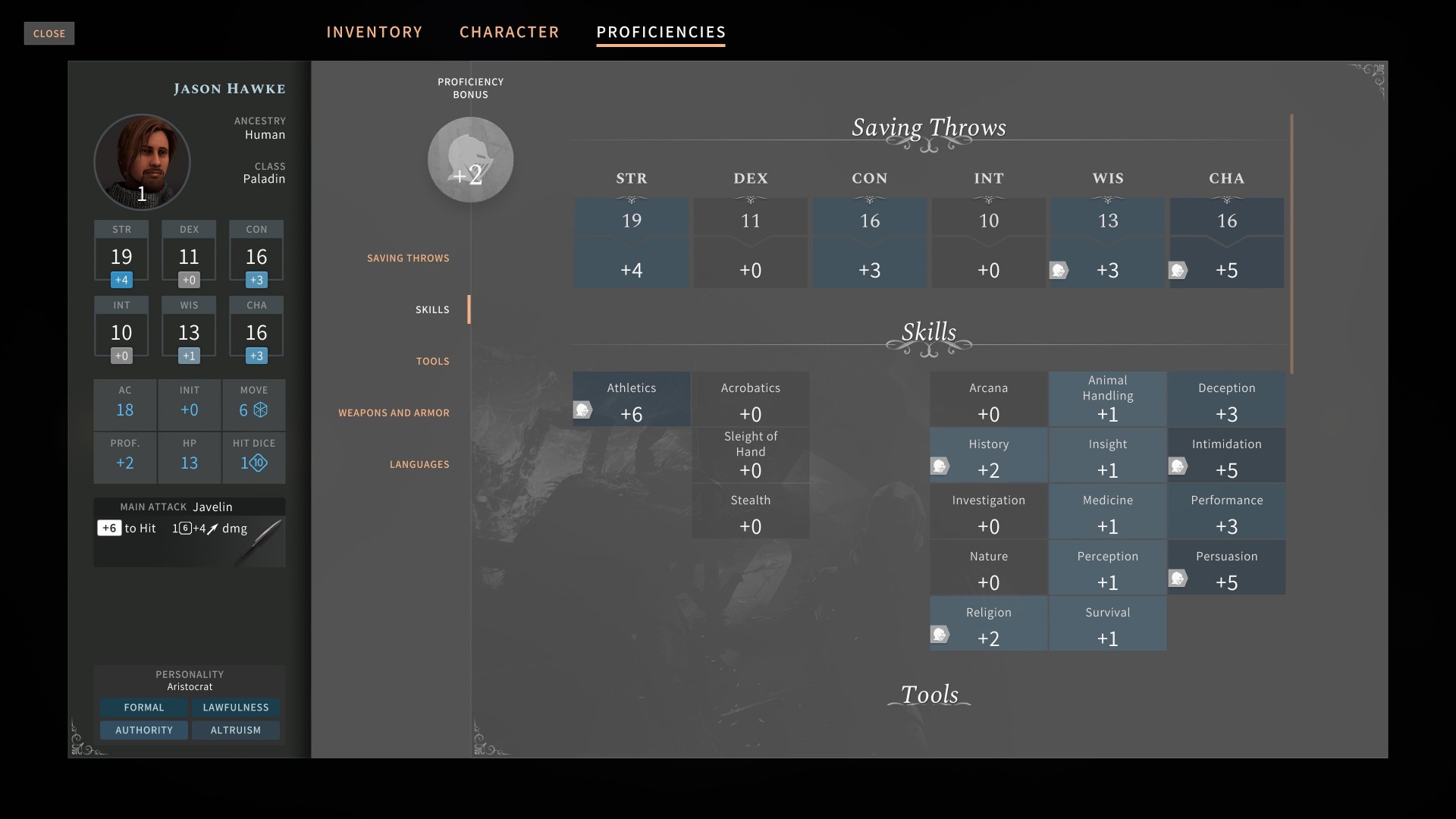Click the proficiency icon next to CHA saving throw
1456x819 pixels.
coord(1178,270)
